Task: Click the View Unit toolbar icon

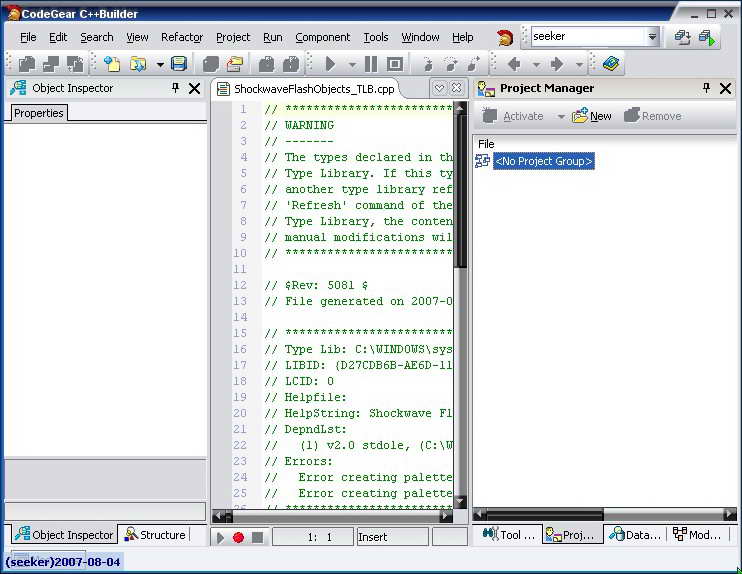Action: point(26,64)
